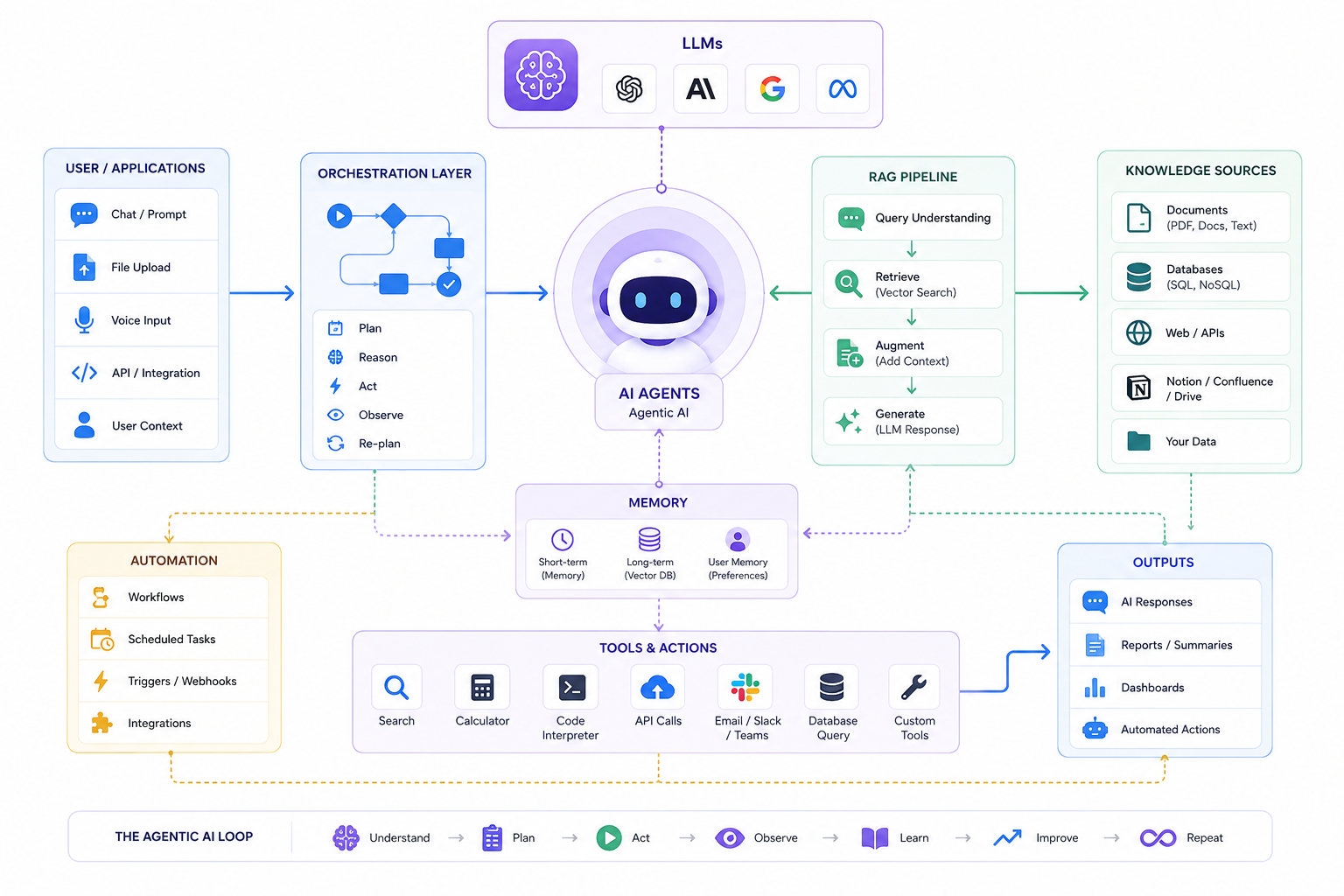Click the Calculator tool icon
The image size is (1344, 896).
482,688
